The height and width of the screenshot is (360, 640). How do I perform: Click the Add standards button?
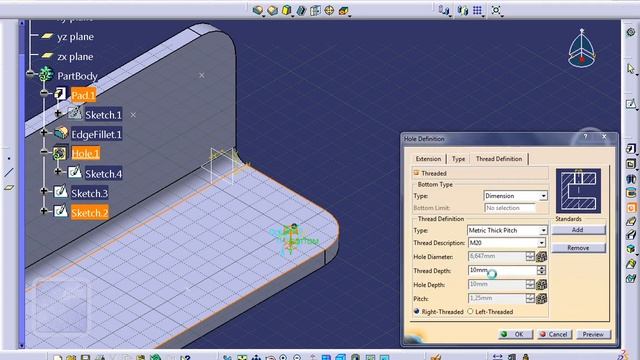tap(578, 230)
